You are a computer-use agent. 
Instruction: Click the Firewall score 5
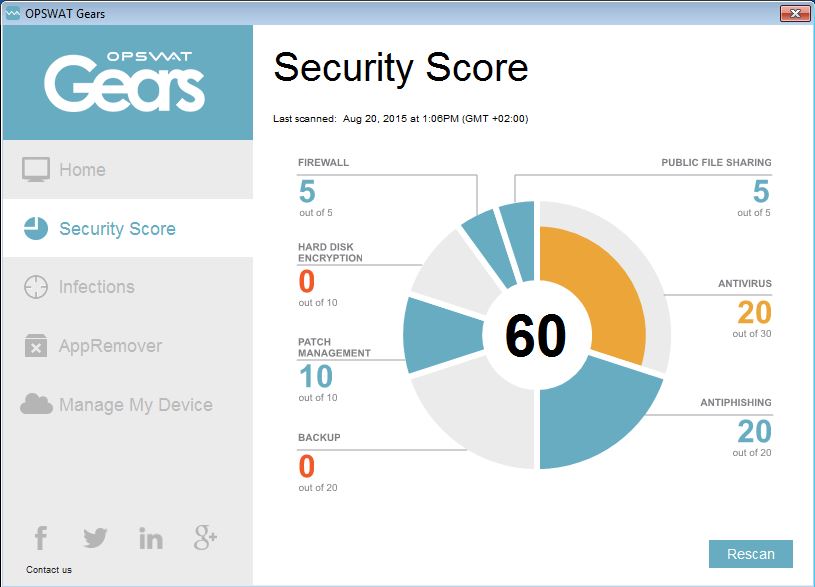307,191
